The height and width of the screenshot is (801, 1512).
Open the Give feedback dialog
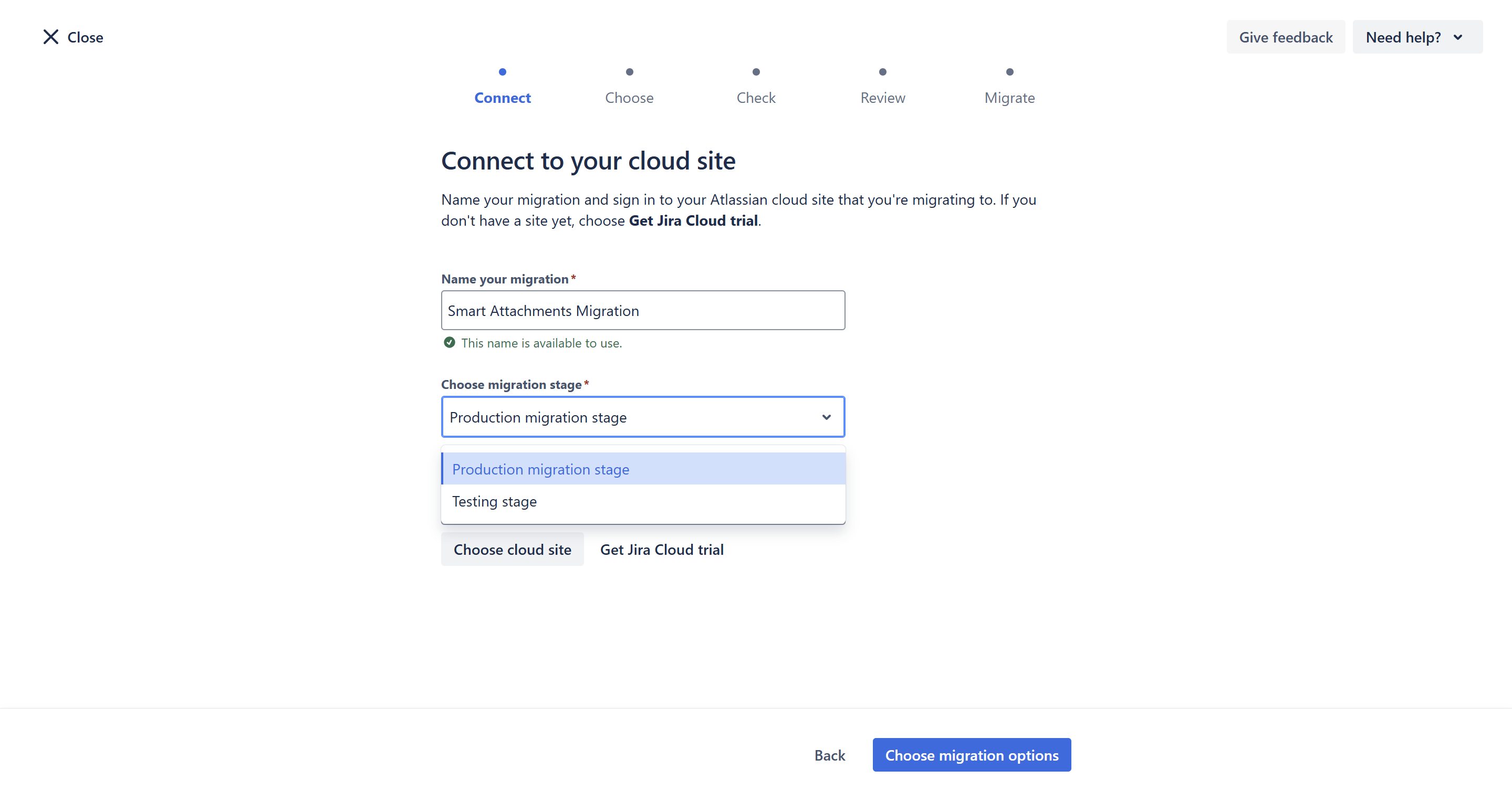click(x=1286, y=38)
